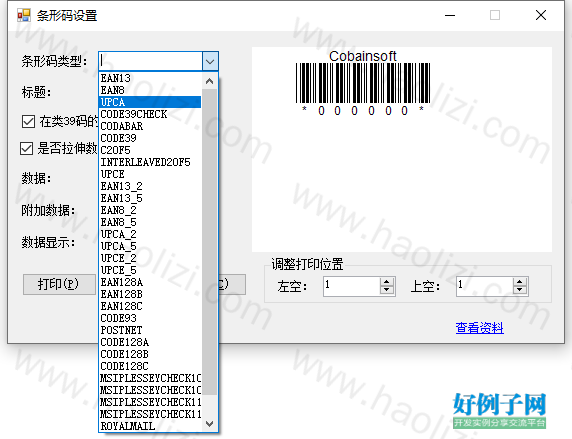Viewport: 572px width, 439px height.
Task: Select EAN13_2 barcode type
Action: [x=150, y=186]
